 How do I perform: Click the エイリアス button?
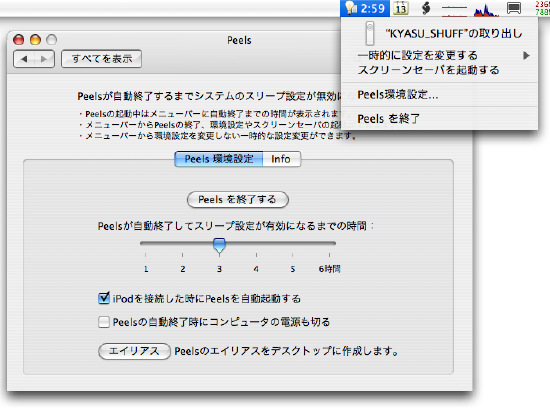pyautogui.click(x=134, y=351)
